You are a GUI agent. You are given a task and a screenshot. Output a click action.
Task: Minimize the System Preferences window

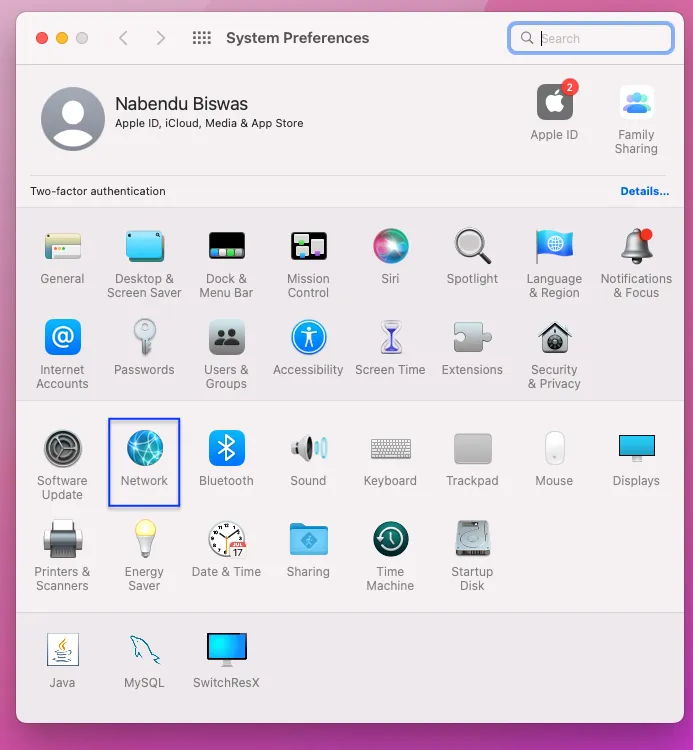tap(62, 38)
